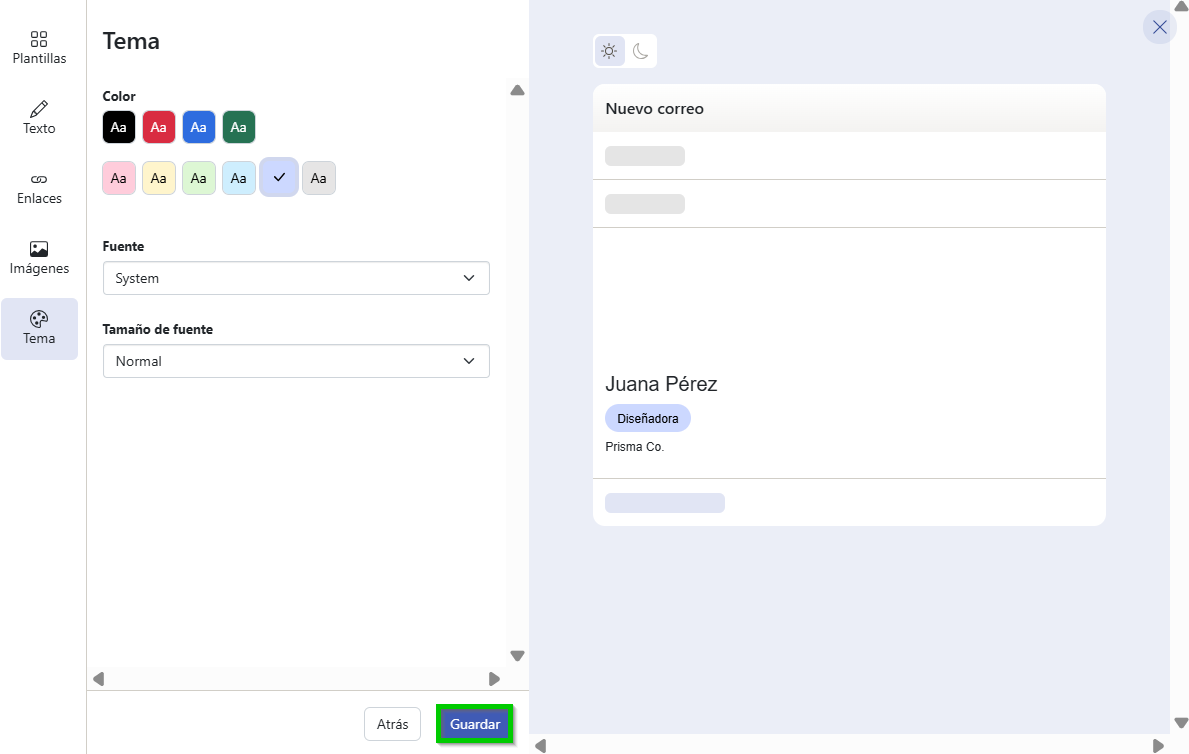The width and height of the screenshot is (1189, 754).
Task: Select the light yellow color swatch
Action: (x=159, y=178)
